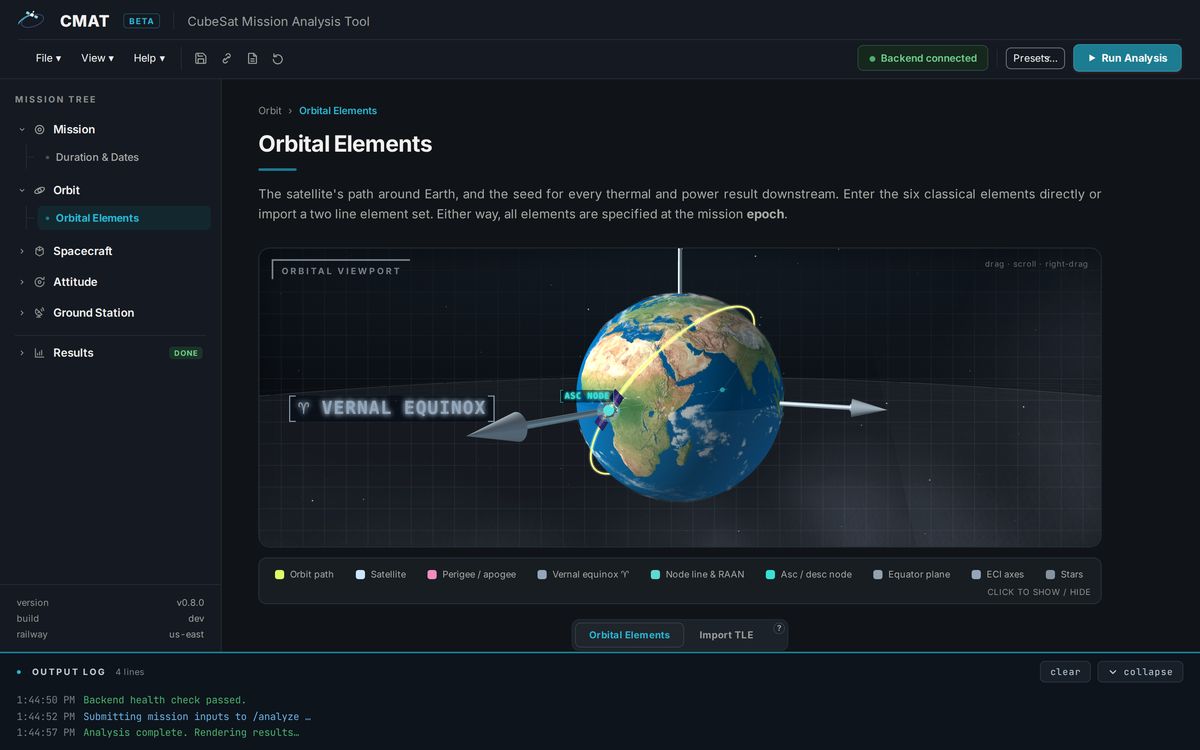
Task: Toggle ECI axes visibility in the legend
Action: coord(998,574)
